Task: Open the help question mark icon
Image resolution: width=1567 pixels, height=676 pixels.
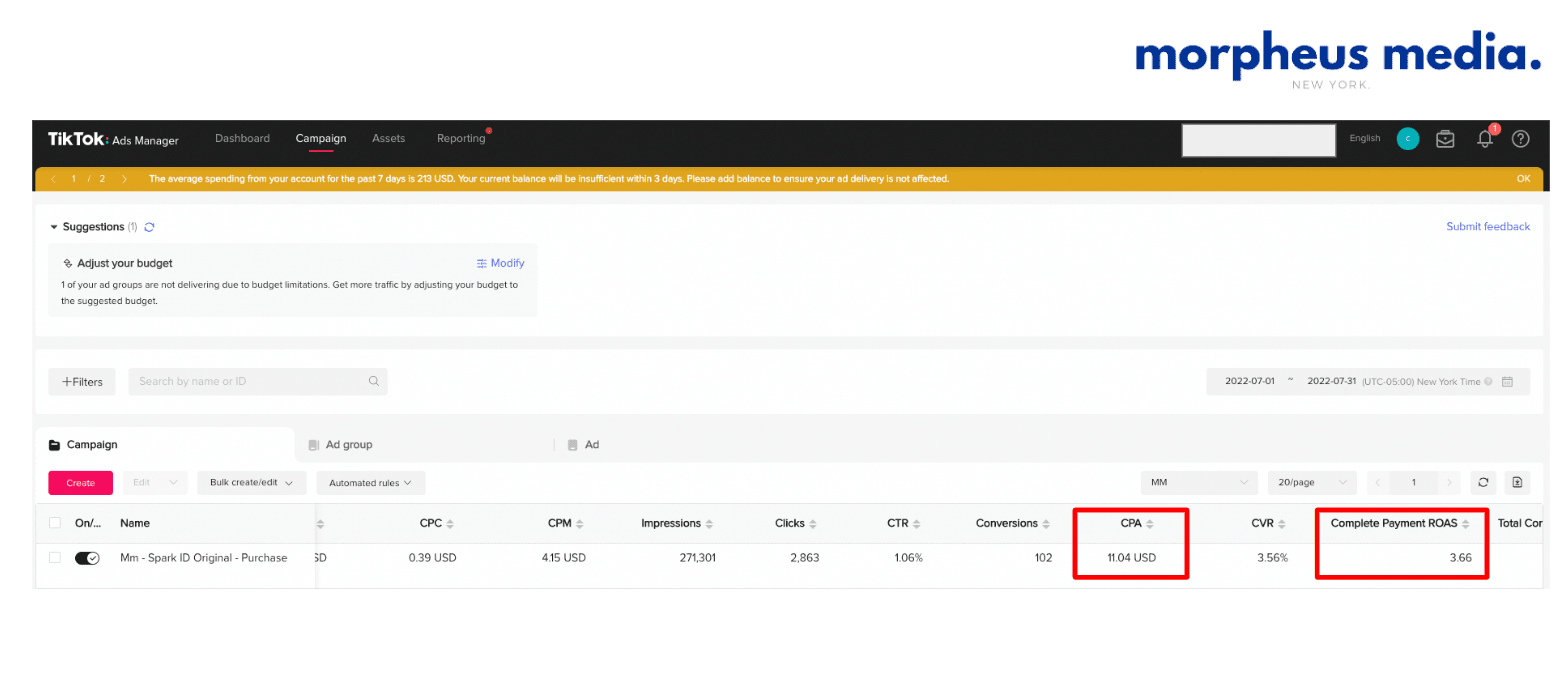Action: (1520, 139)
